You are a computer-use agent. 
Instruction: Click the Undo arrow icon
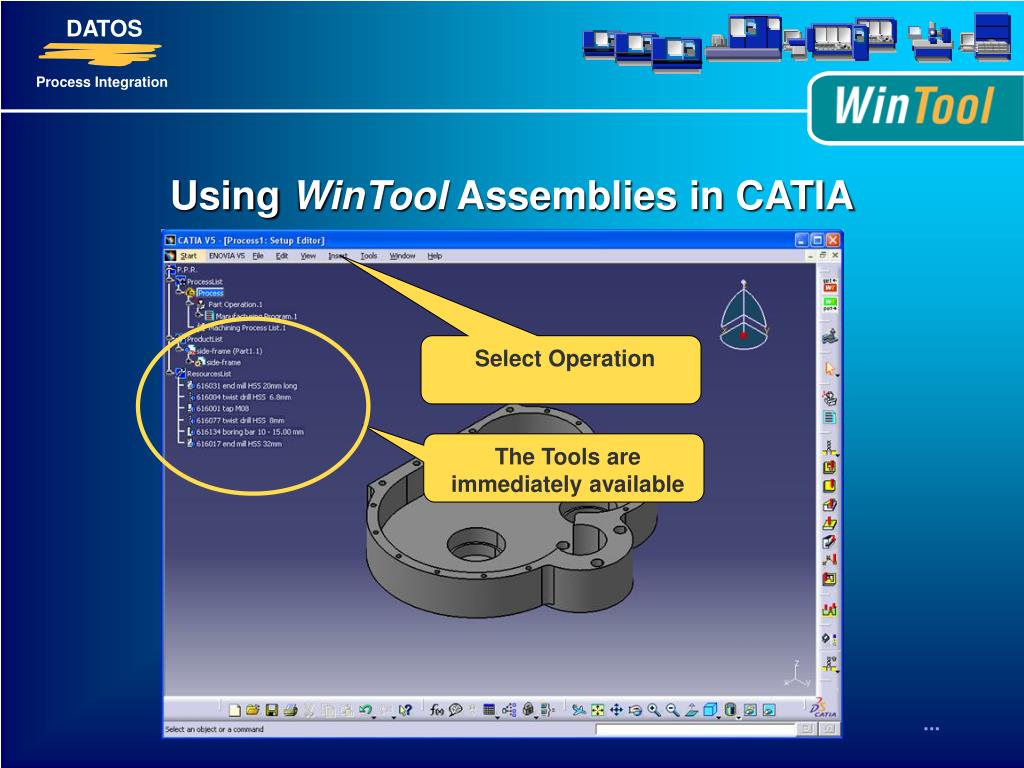point(364,709)
